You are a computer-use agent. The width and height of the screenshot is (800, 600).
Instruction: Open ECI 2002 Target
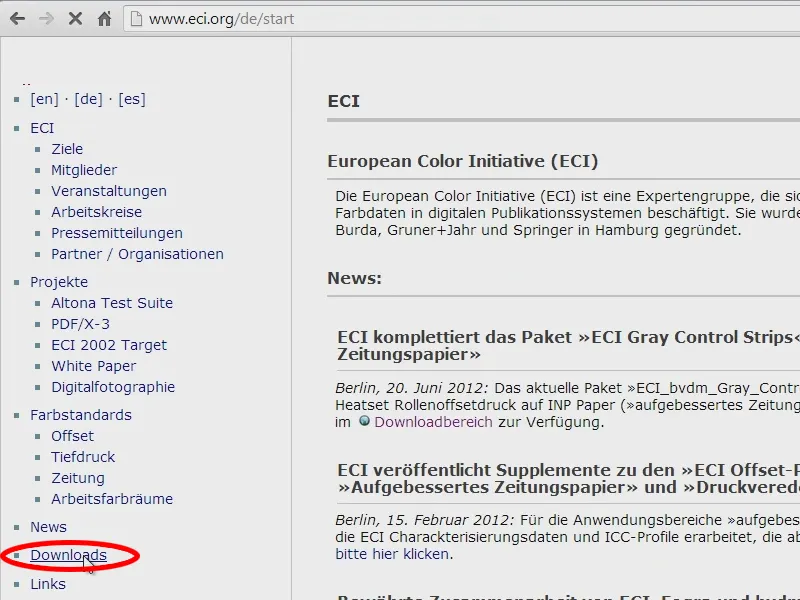109,345
